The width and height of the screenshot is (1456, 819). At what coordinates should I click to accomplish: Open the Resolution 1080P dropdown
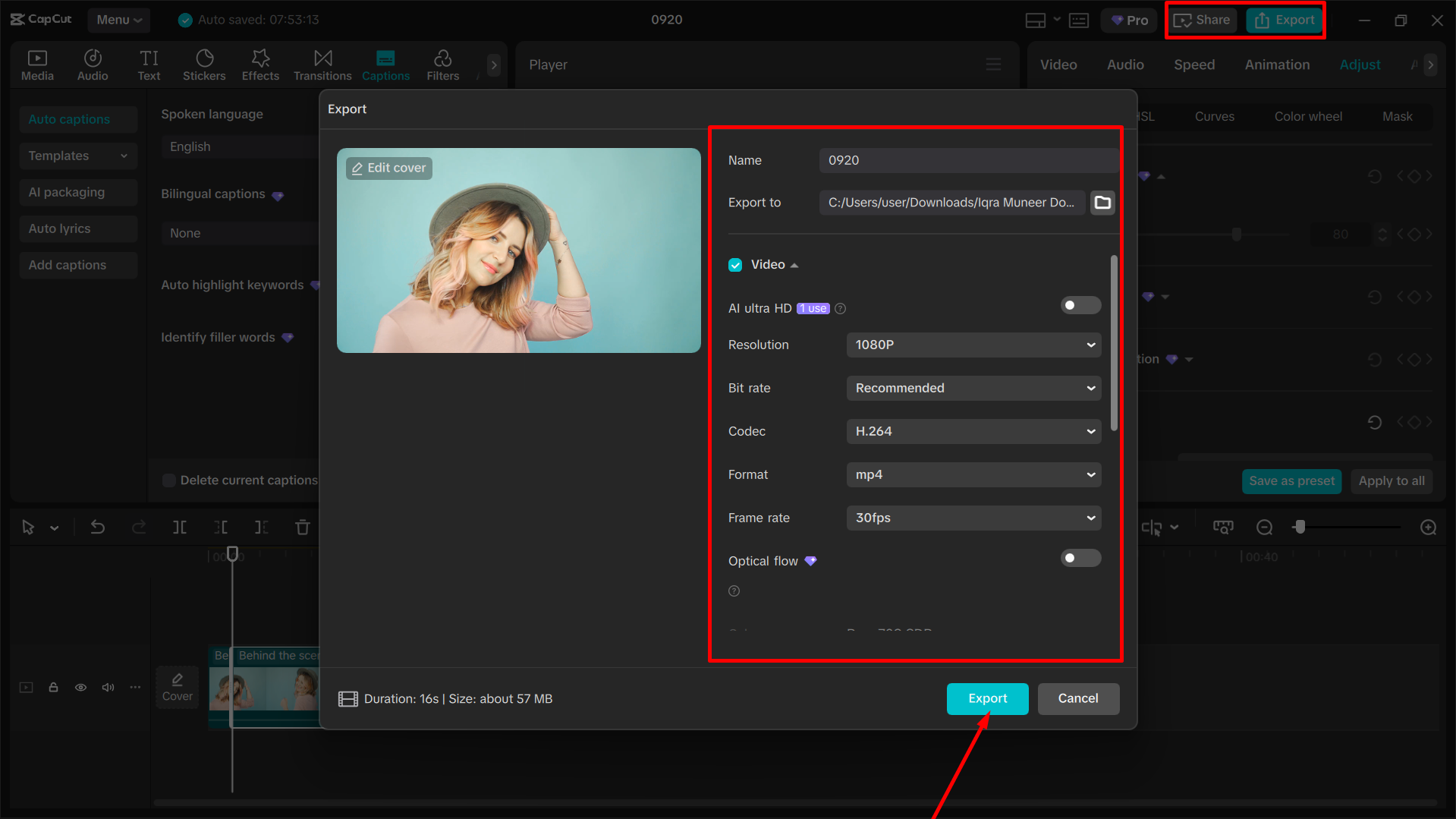[973, 345]
